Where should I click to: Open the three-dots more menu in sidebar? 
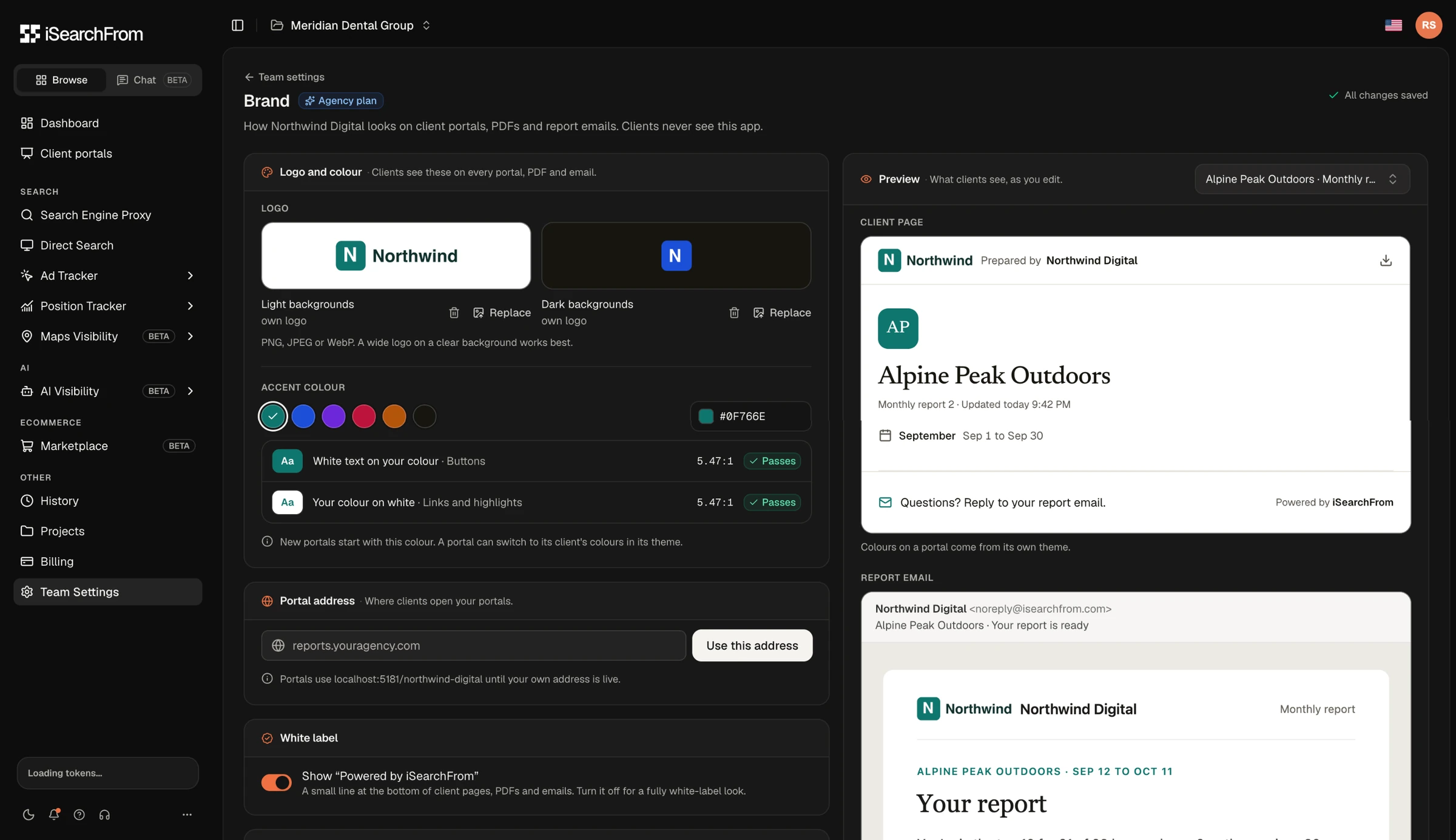pos(187,815)
